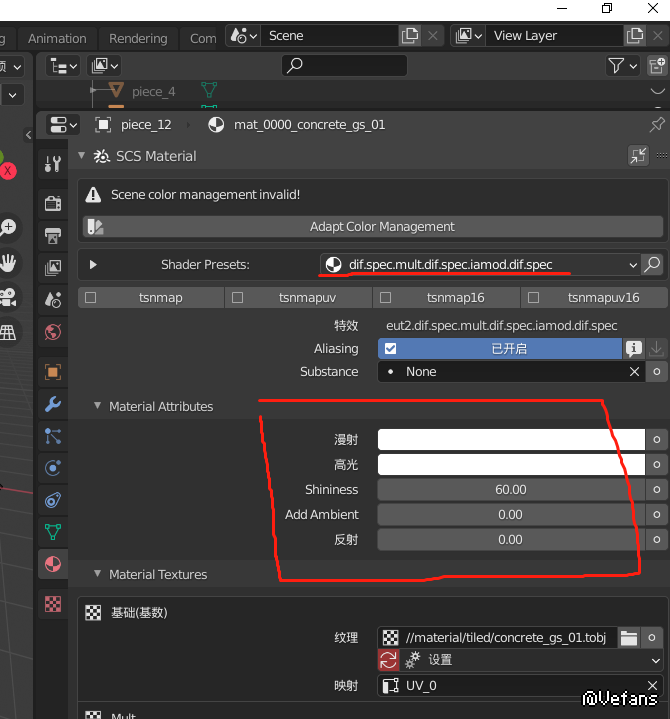
Task: Toggle the Aliasing enabled checkbox
Action: (x=391, y=349)
